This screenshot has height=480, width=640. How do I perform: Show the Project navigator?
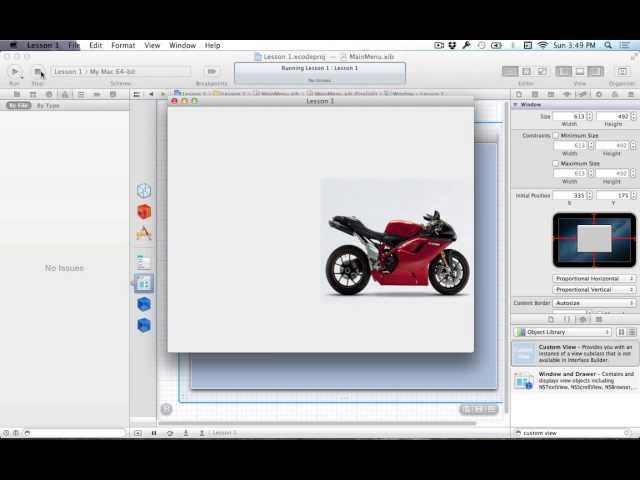[17, 94]
